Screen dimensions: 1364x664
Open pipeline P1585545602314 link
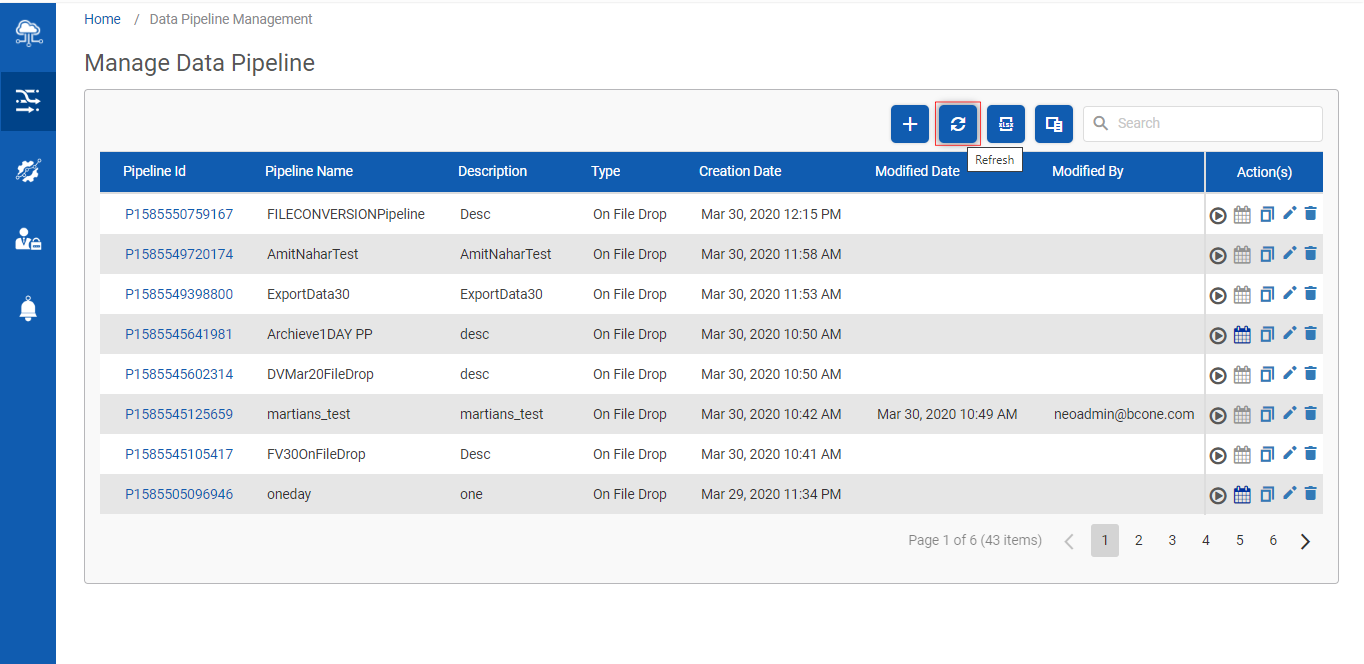179,374
